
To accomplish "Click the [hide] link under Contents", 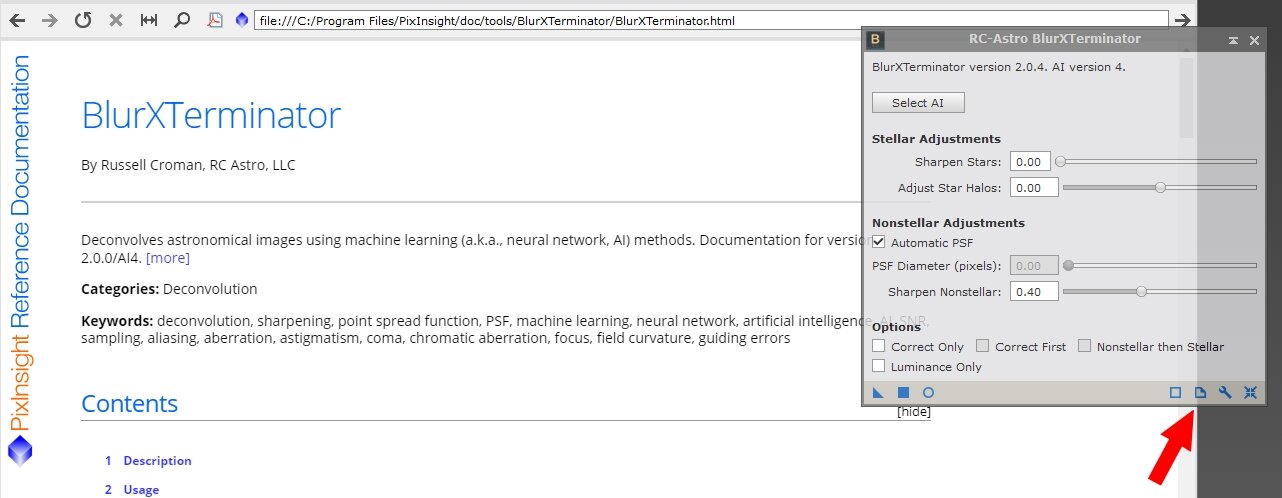I will [914, 411].
